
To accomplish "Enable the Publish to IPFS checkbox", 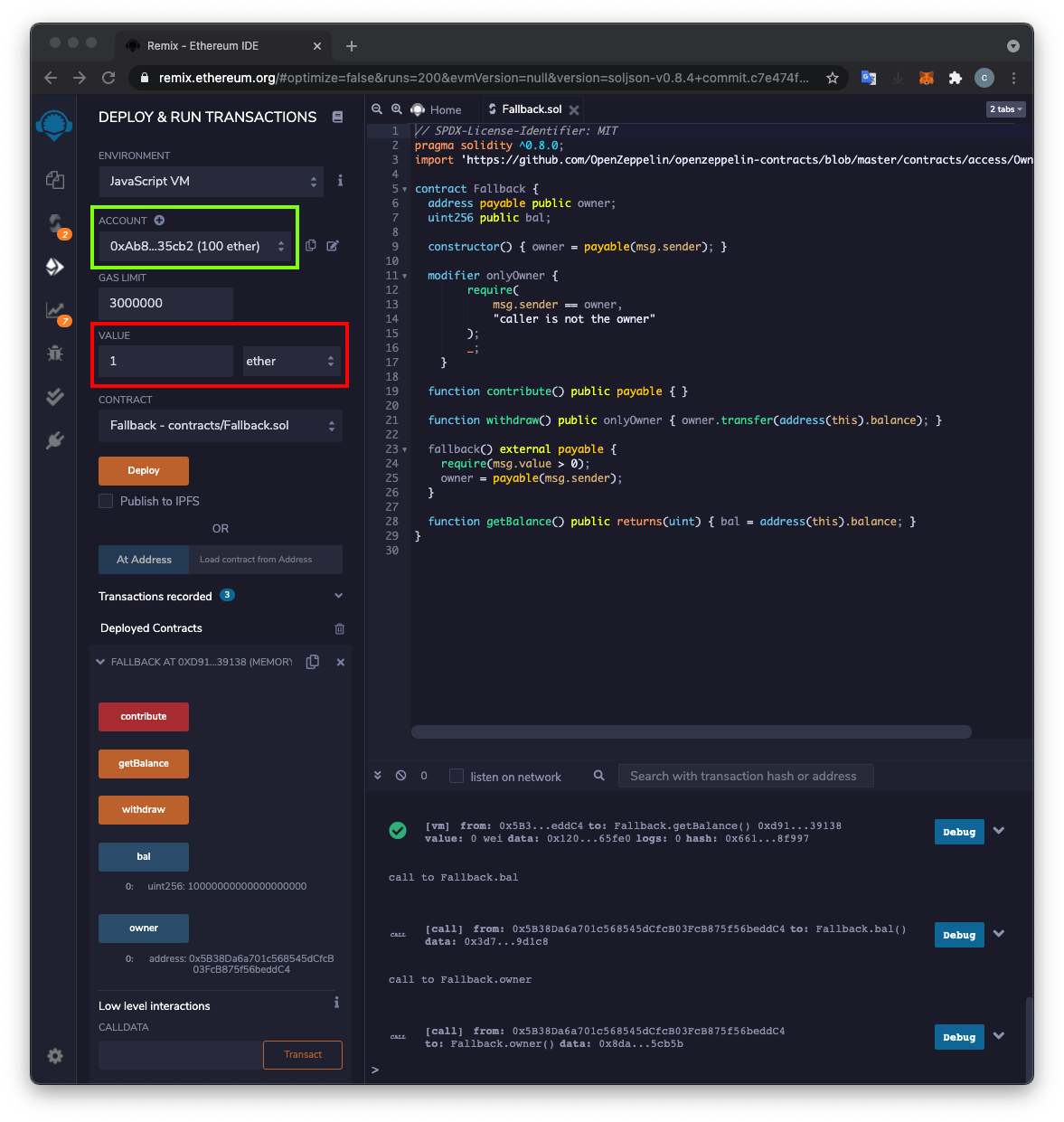I will 106,501.
